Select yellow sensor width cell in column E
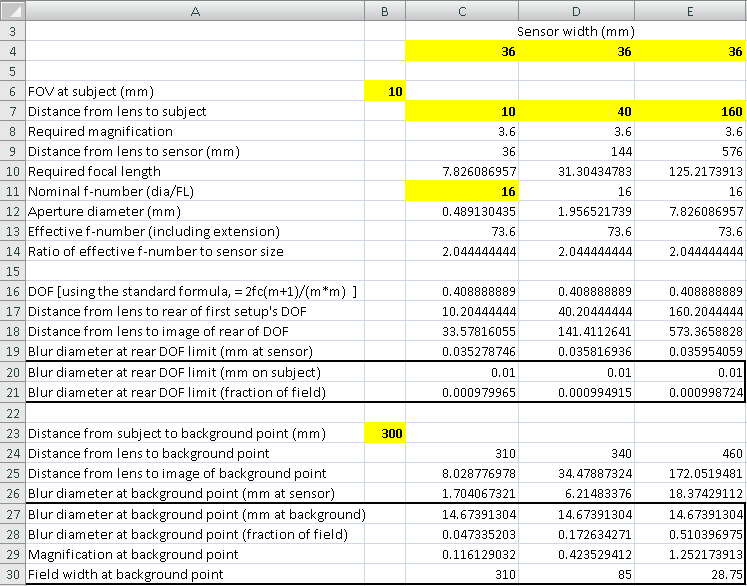The height and width of the screenshot is (586, 747). [690, 51]
